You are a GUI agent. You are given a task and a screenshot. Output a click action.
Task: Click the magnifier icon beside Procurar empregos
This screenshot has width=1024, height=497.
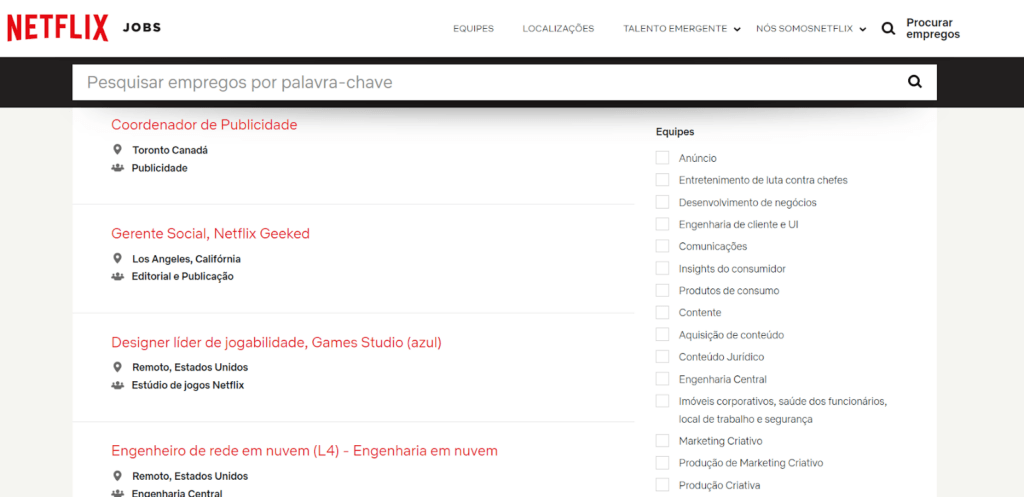[x=888, y=29]
